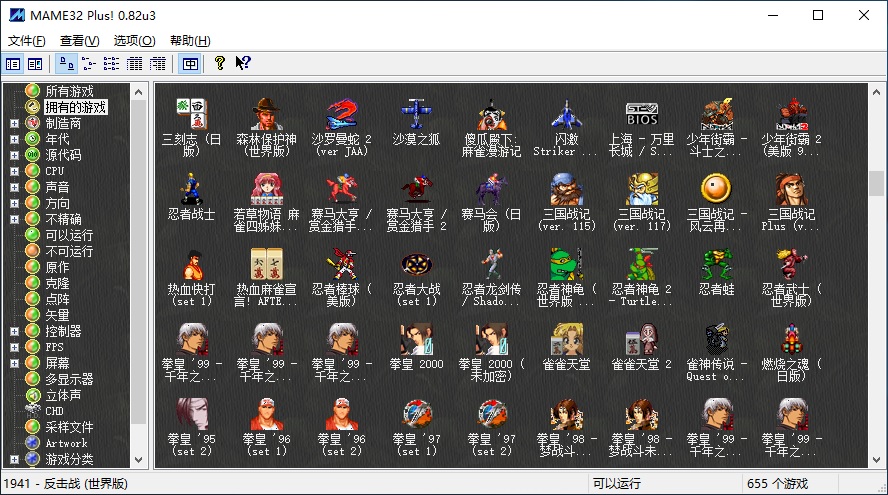Viewport: 888px width, 495px height.
Task: Click the game list scroll-up arrow
Action: click(876, 92)
